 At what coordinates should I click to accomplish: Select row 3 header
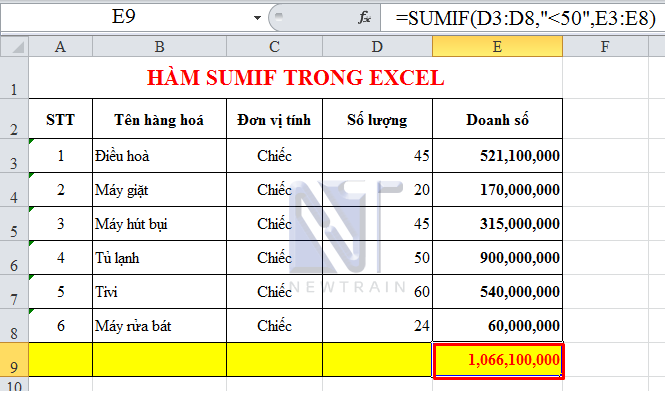point(14,156)
